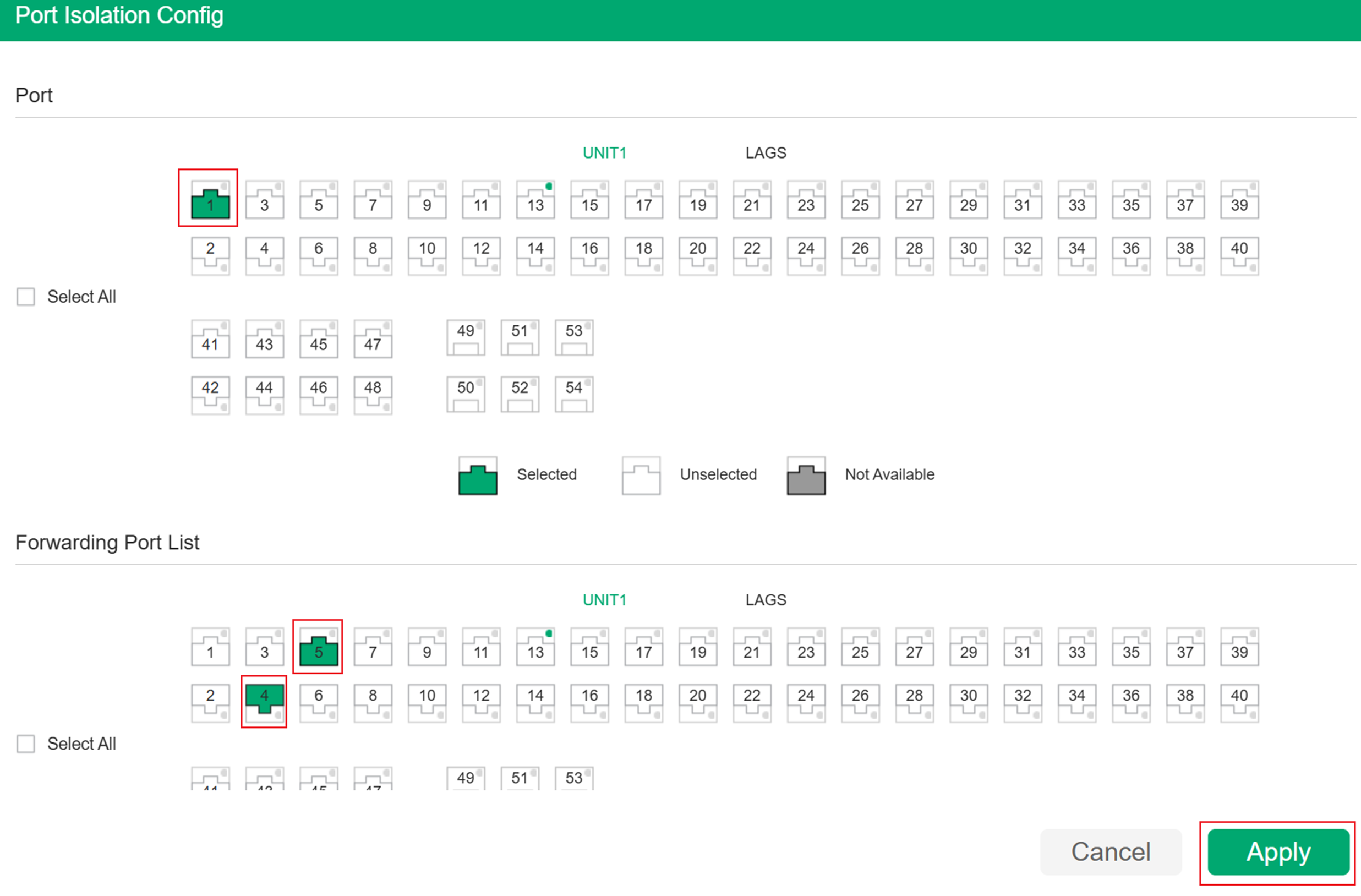Select port 47 in the Port section
Screen dimensions: 1361x896
coord(372,338)
